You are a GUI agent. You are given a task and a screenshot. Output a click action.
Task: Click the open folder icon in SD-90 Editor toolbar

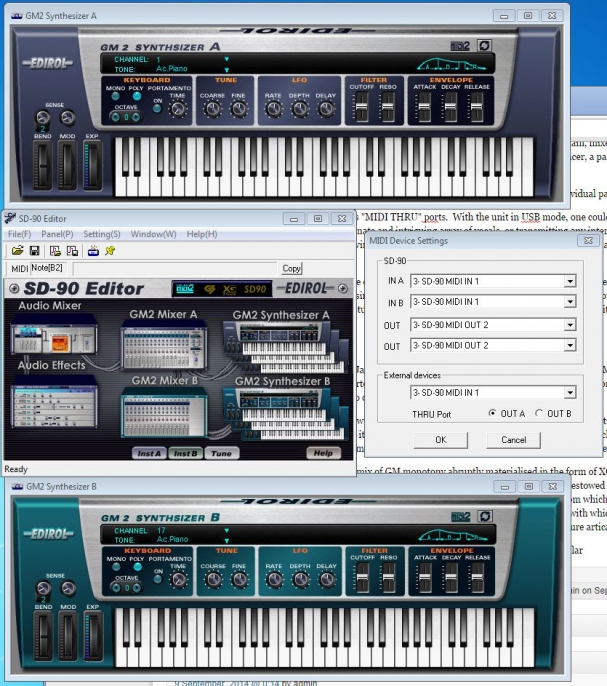(x=18, y=251)
